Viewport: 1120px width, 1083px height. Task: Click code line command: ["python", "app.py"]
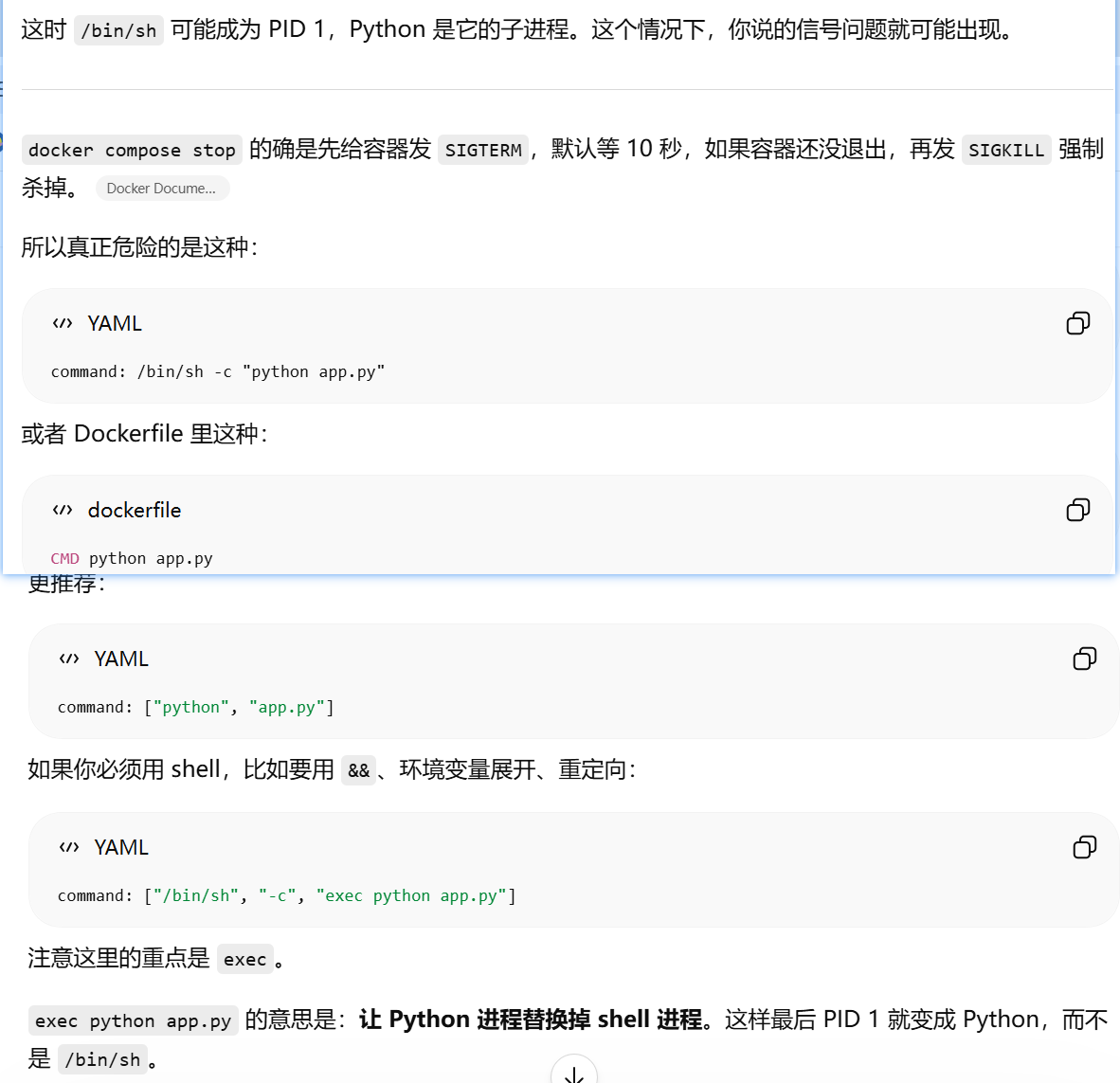click(196, 707)
